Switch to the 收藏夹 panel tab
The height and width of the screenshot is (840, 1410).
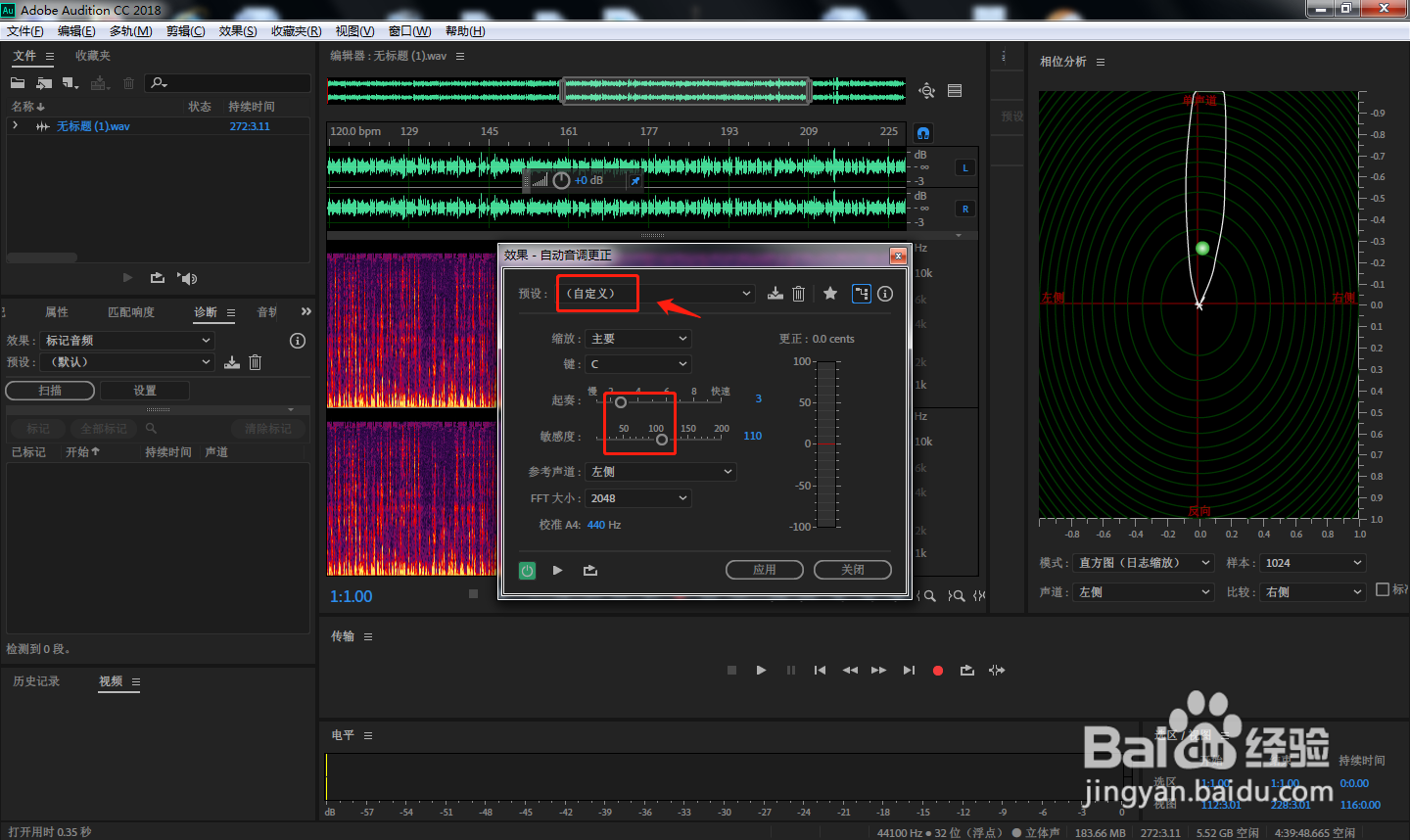93,56
